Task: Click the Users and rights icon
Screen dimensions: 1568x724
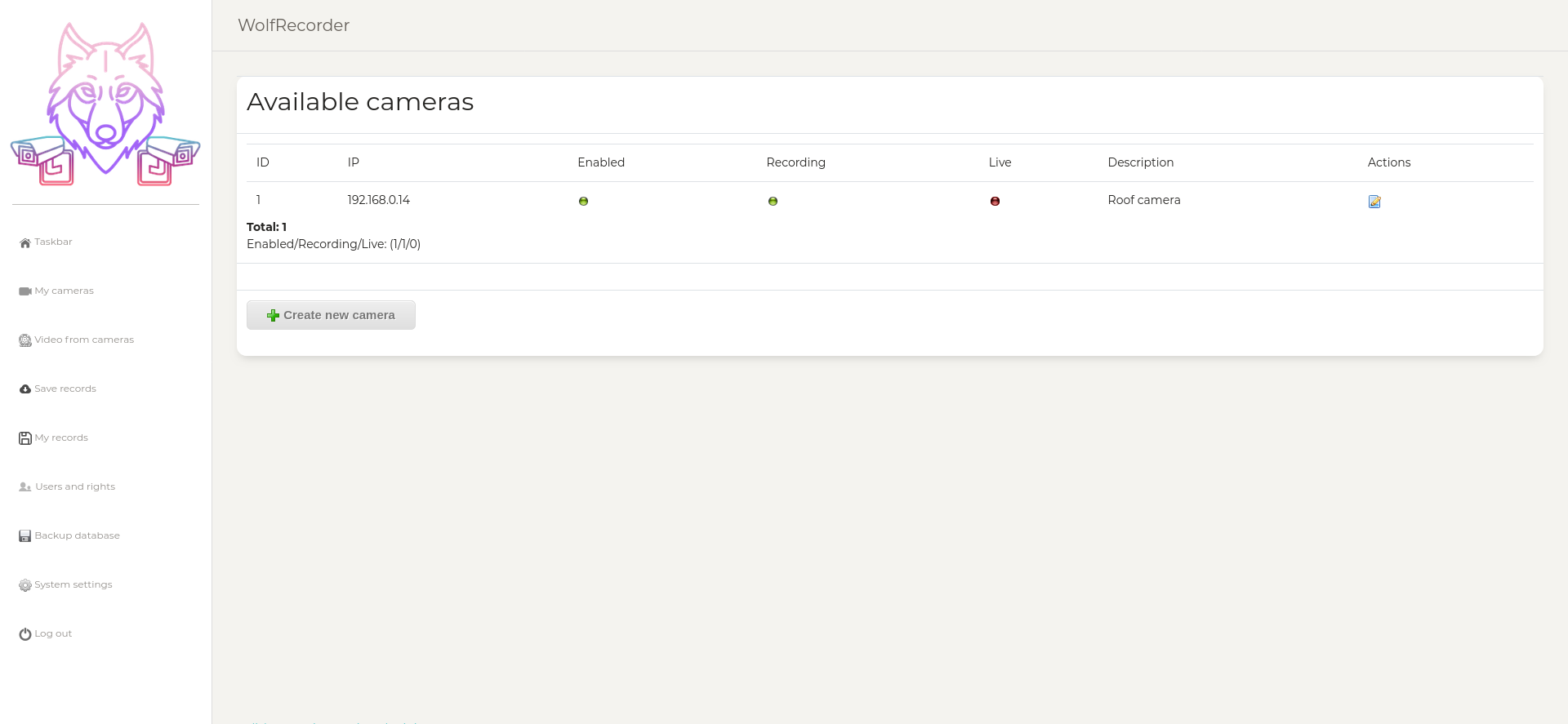Action: pyautogui.click(x=25, y=487)
